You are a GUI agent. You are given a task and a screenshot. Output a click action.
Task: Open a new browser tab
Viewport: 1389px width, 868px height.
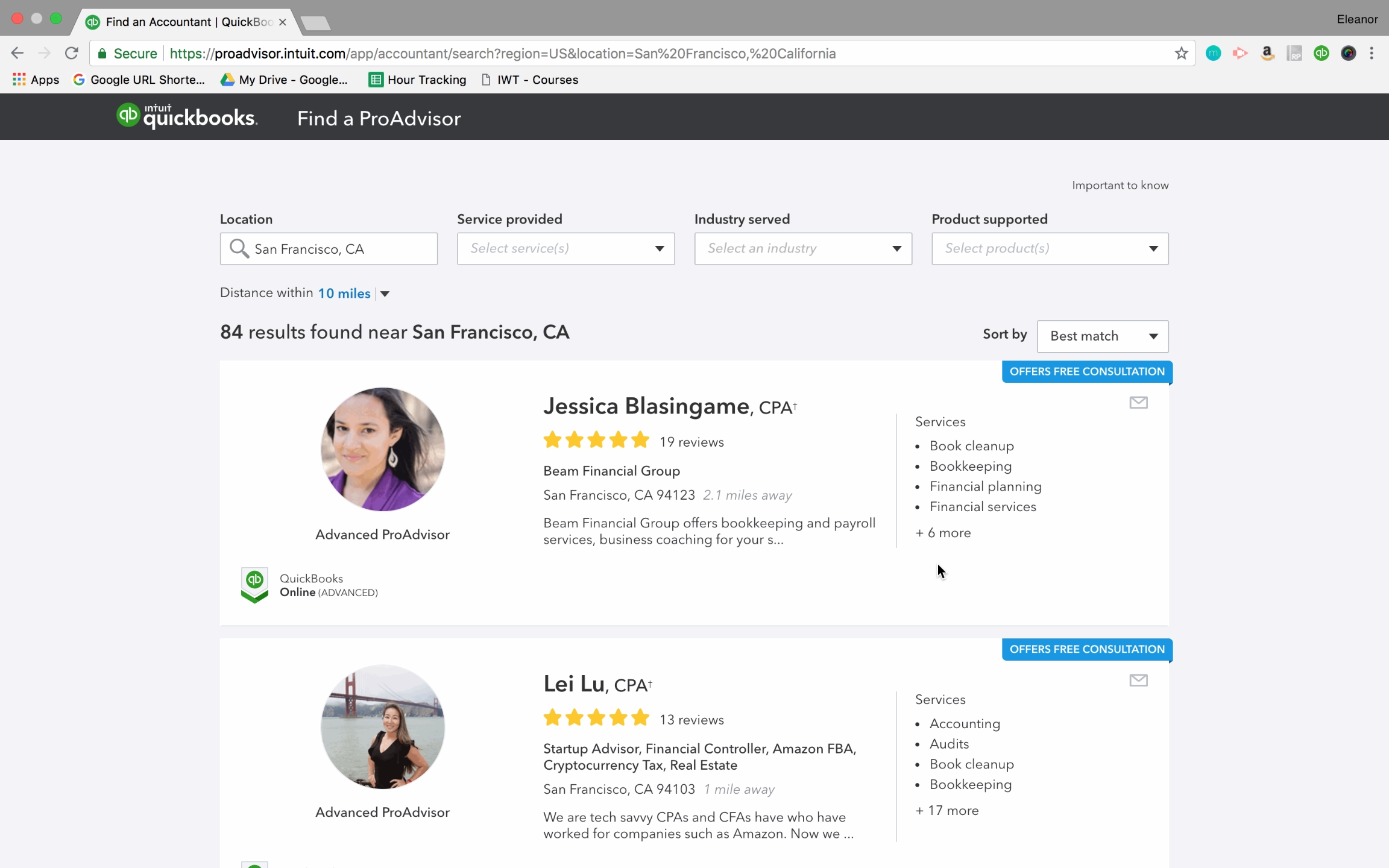click(x=316, y=23)
